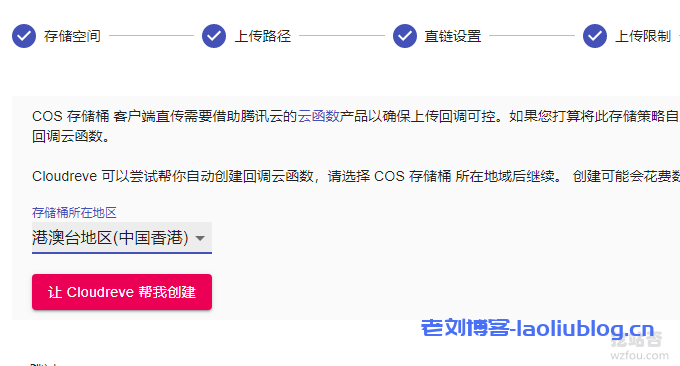
Task: Click the 让 Cloudreve 帮我创建 button
Action: [x=122, y=292]
